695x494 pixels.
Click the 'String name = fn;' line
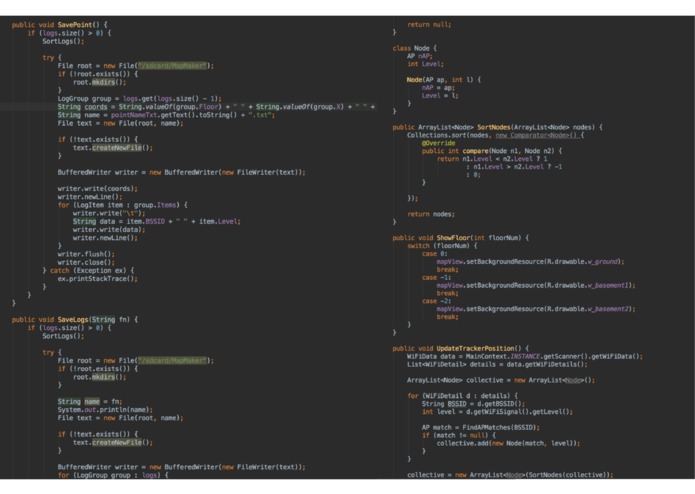pos(90,402)
